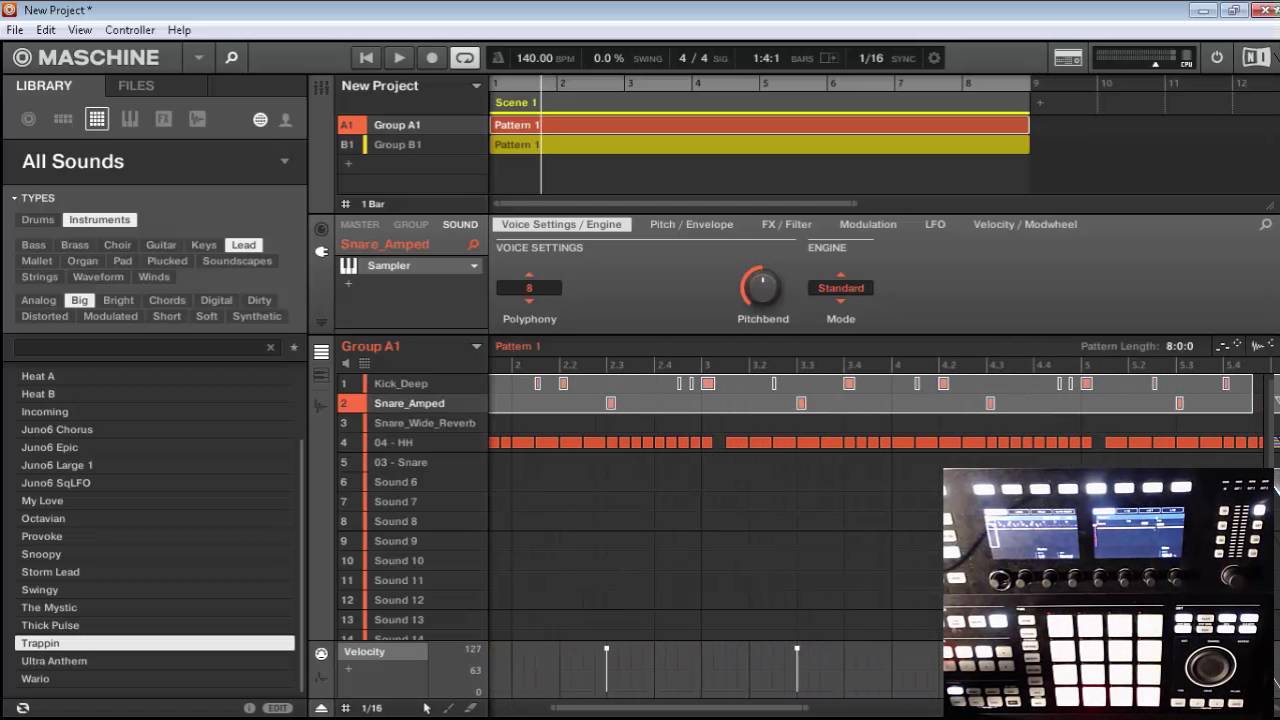Click the NI logo icon
Image resolution: width=1280 pixels, height=720 pixels.
1254,58
